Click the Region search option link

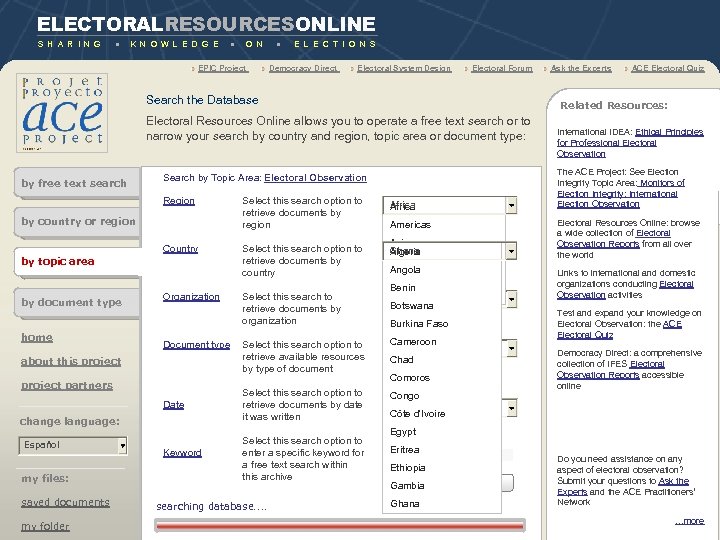(179, 201)
